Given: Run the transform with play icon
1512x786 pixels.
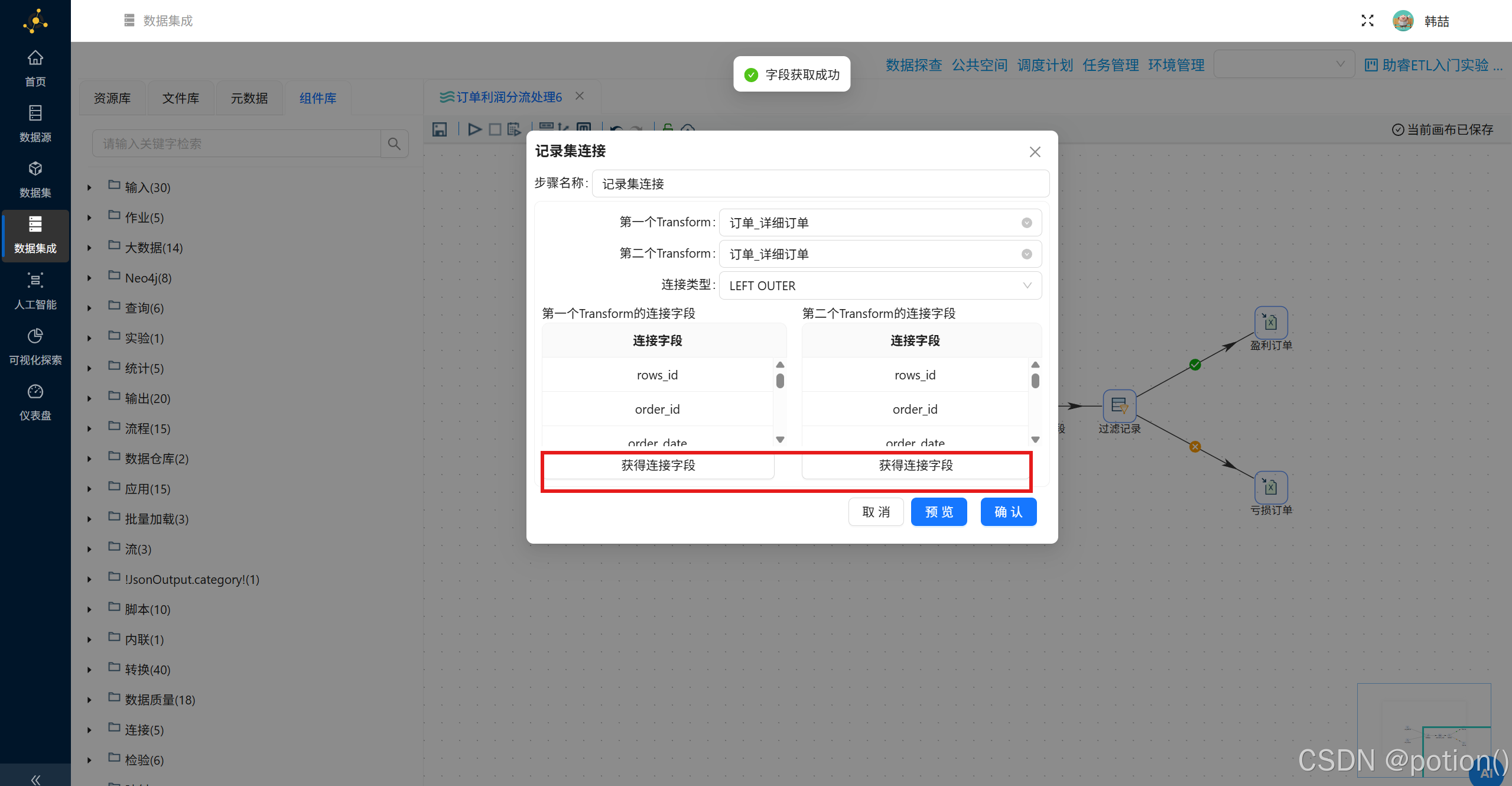Looking at the screenshot, I should 474,129.
